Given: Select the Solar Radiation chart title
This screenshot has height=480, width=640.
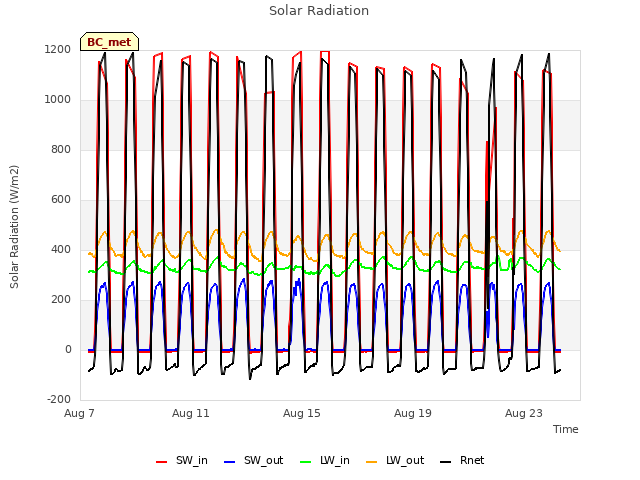Looking at the screenshot, I should tap(319, 11).
